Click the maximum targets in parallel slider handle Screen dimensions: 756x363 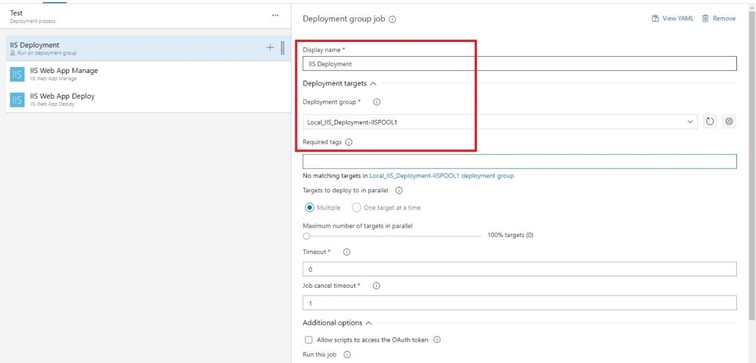[306, 236]
